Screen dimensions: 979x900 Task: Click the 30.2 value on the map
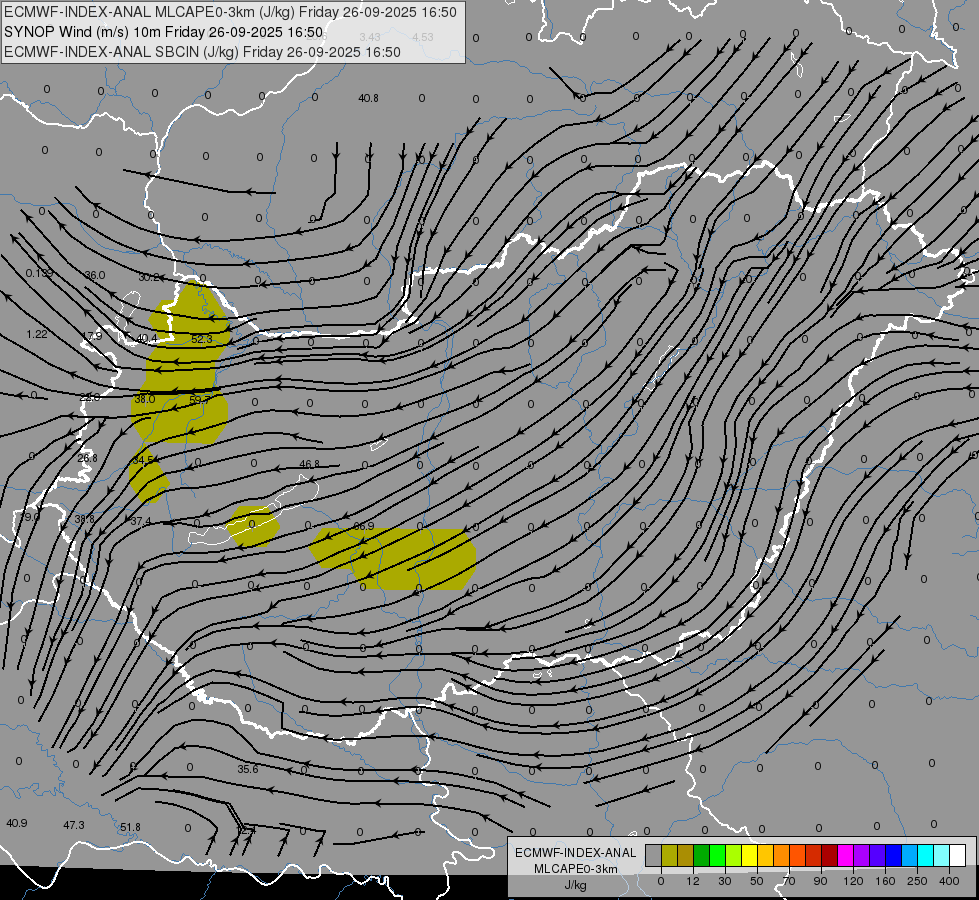click(149, 277)
